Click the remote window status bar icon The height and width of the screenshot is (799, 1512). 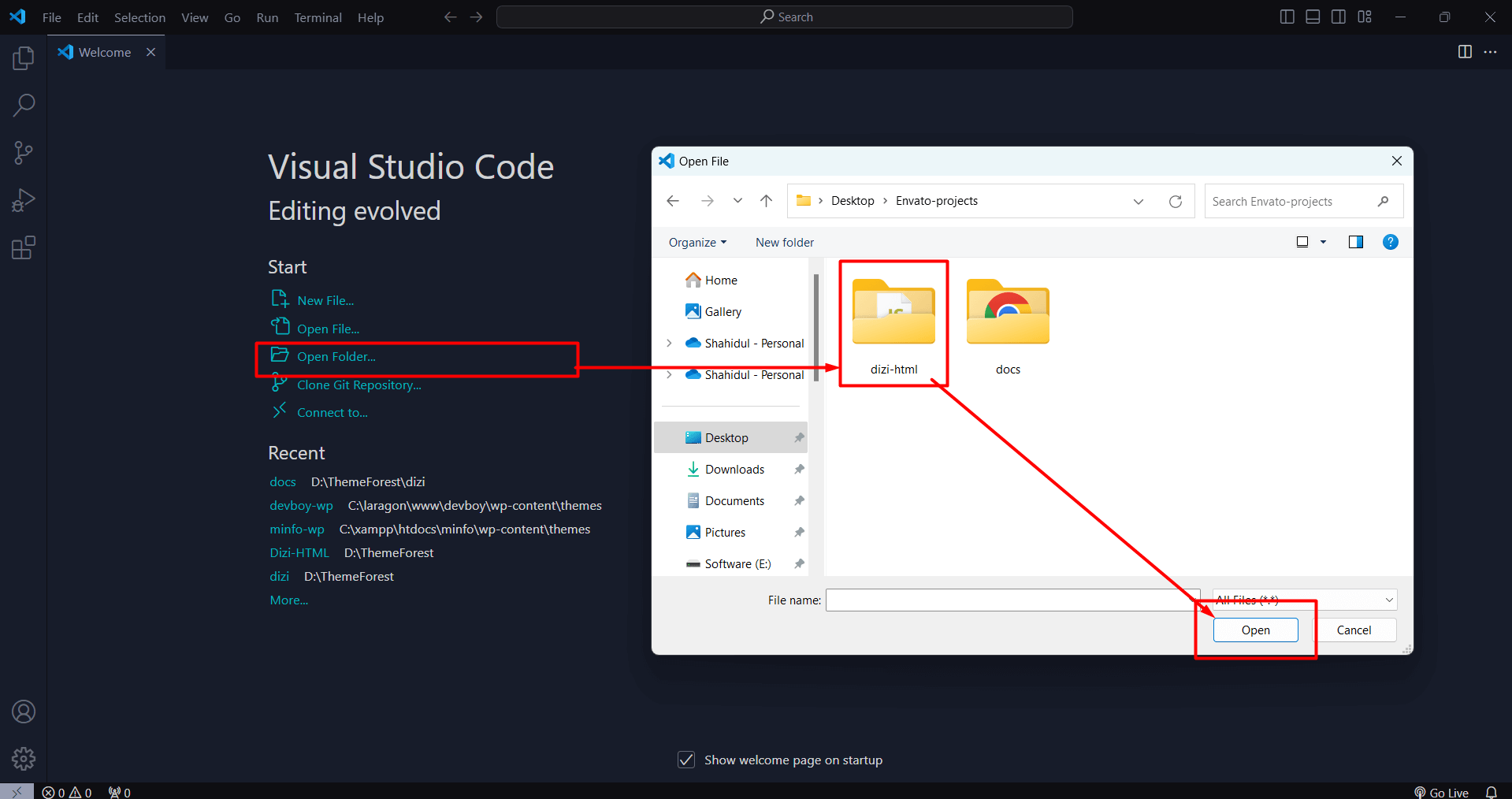(17, 791)
